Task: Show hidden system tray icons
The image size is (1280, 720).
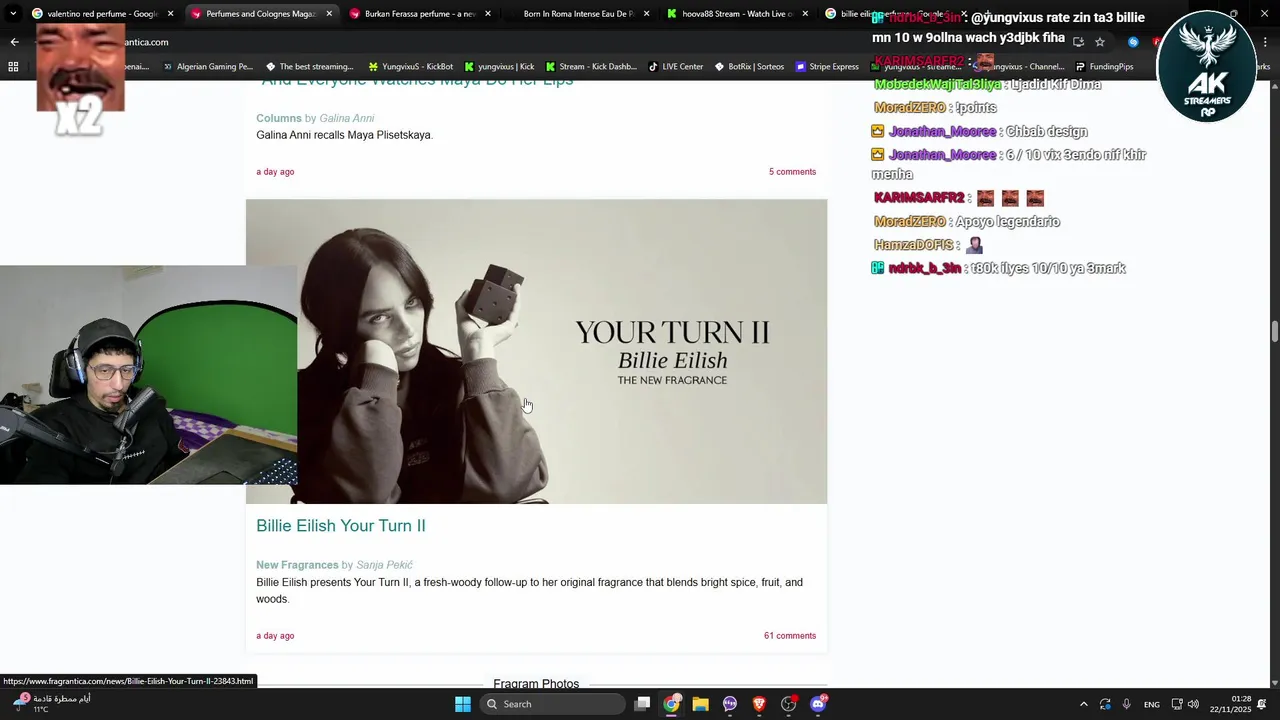Action: pos(1083,704)
